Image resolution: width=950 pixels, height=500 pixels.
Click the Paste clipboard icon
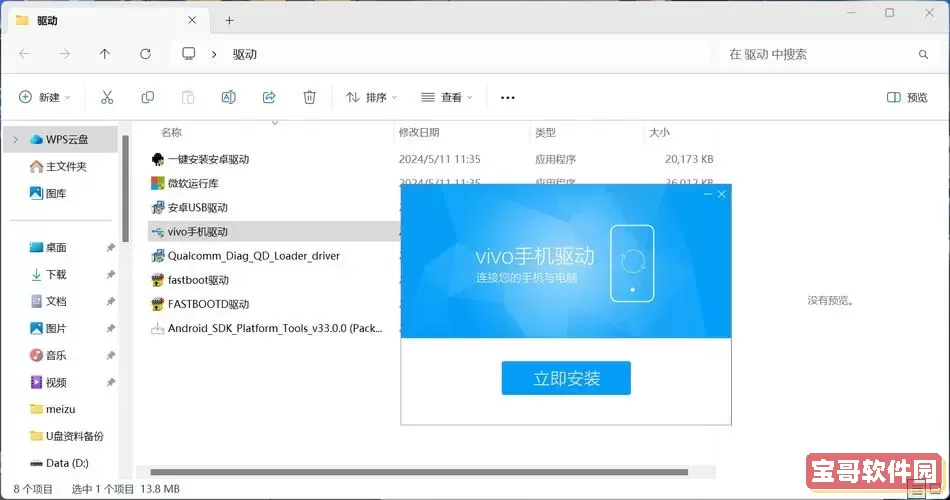click(x=188, y=97)
